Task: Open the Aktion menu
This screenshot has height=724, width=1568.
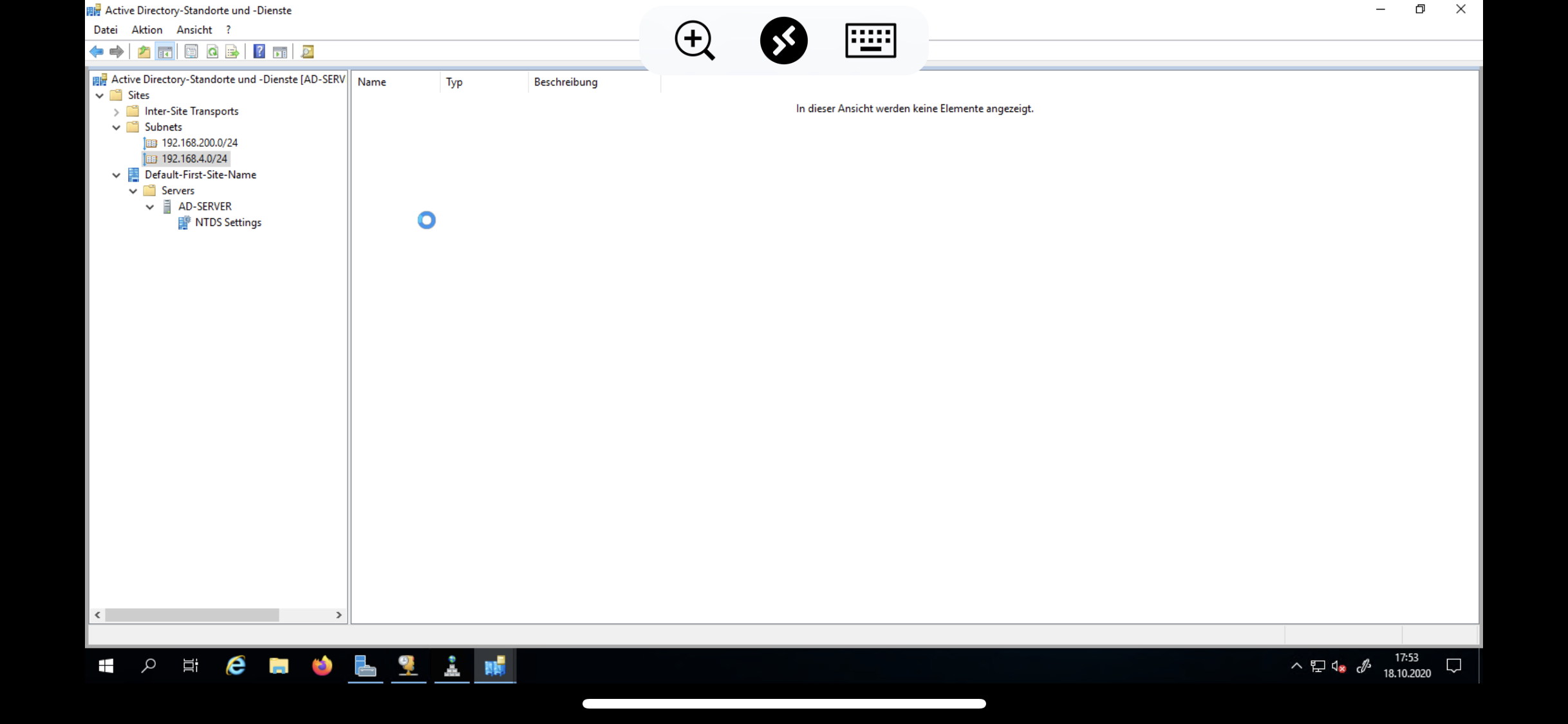Action: click(147, 30)
